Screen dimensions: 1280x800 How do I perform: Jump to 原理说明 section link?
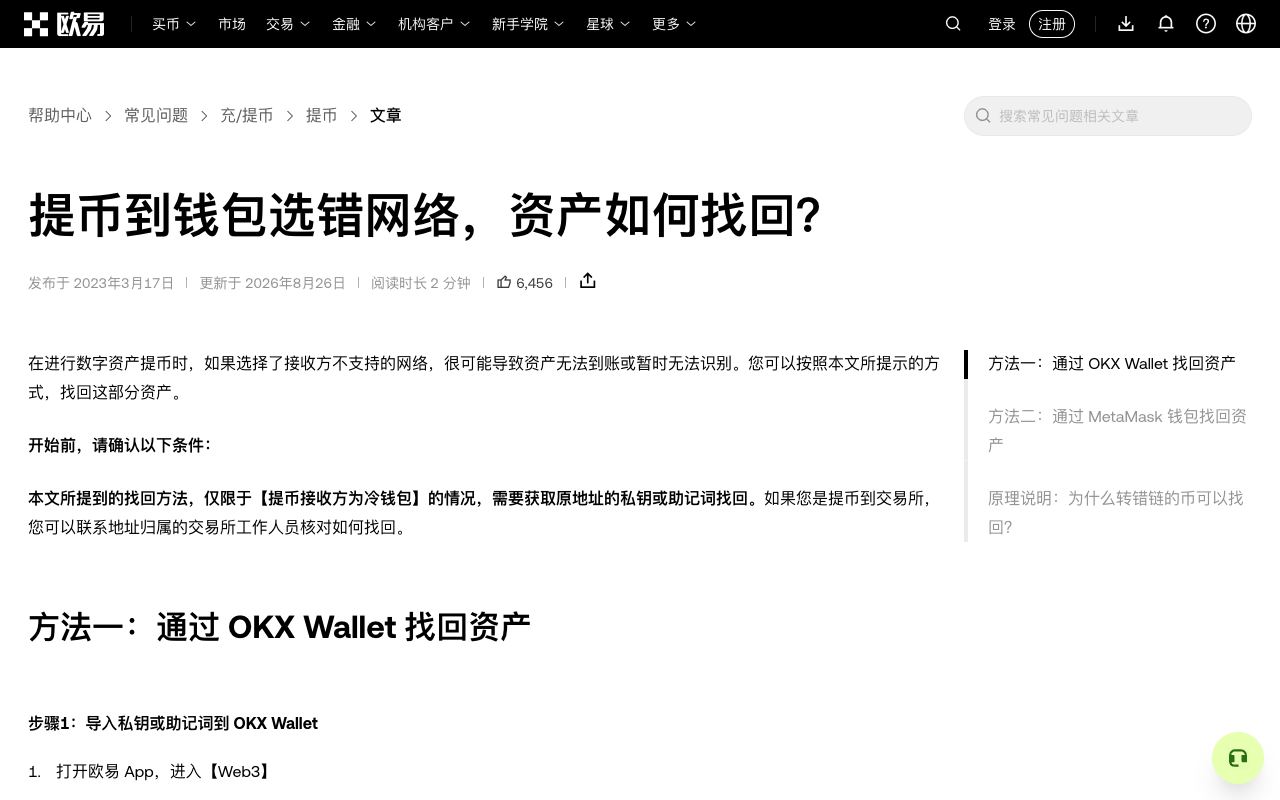pyautogui.click(x=1116, y=512)
